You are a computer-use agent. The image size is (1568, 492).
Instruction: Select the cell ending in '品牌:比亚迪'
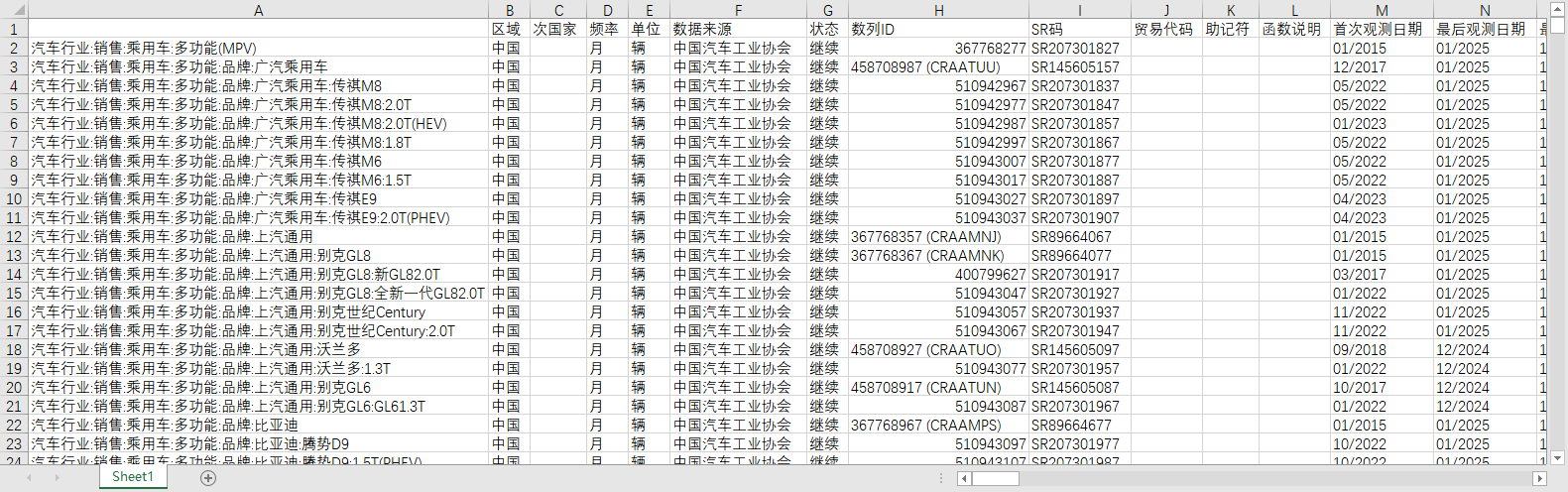(x=258, y=425)
